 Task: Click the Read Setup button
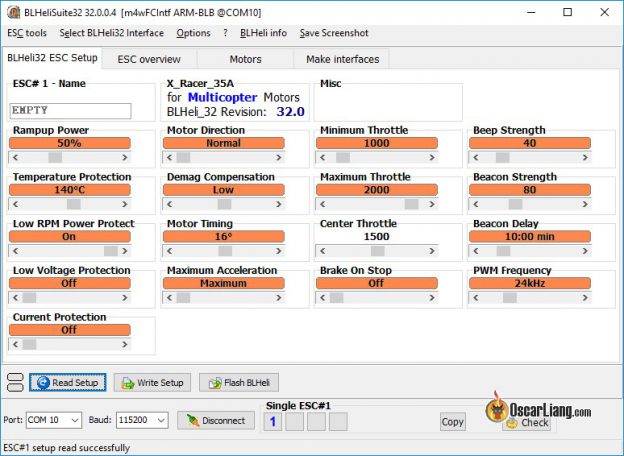[68, 382]
